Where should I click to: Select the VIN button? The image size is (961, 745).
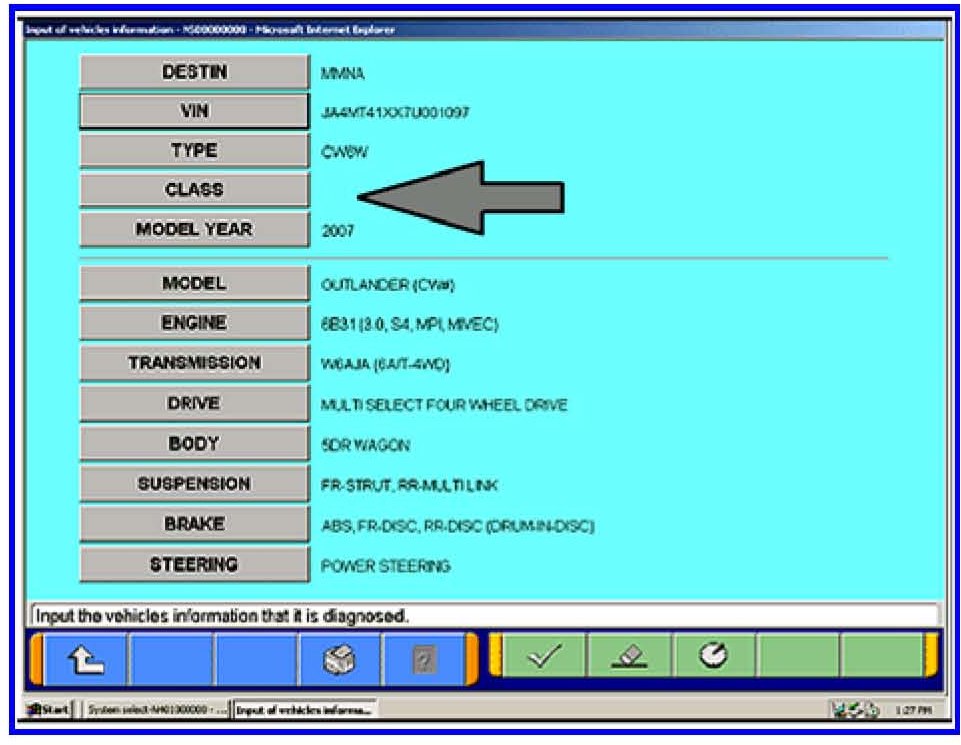pyautogui.click(x=194, y=111)
